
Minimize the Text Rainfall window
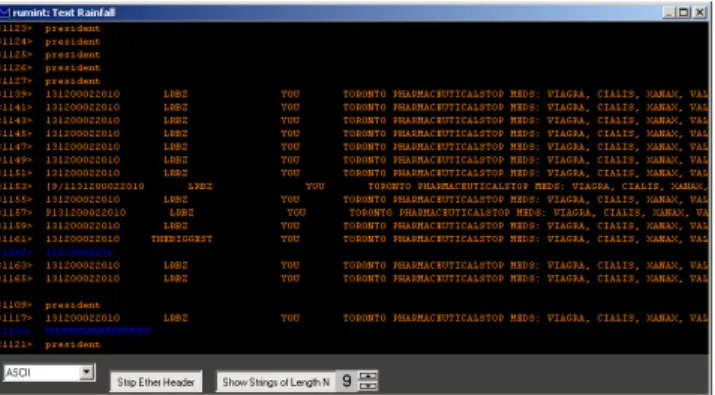click(669, 12)
